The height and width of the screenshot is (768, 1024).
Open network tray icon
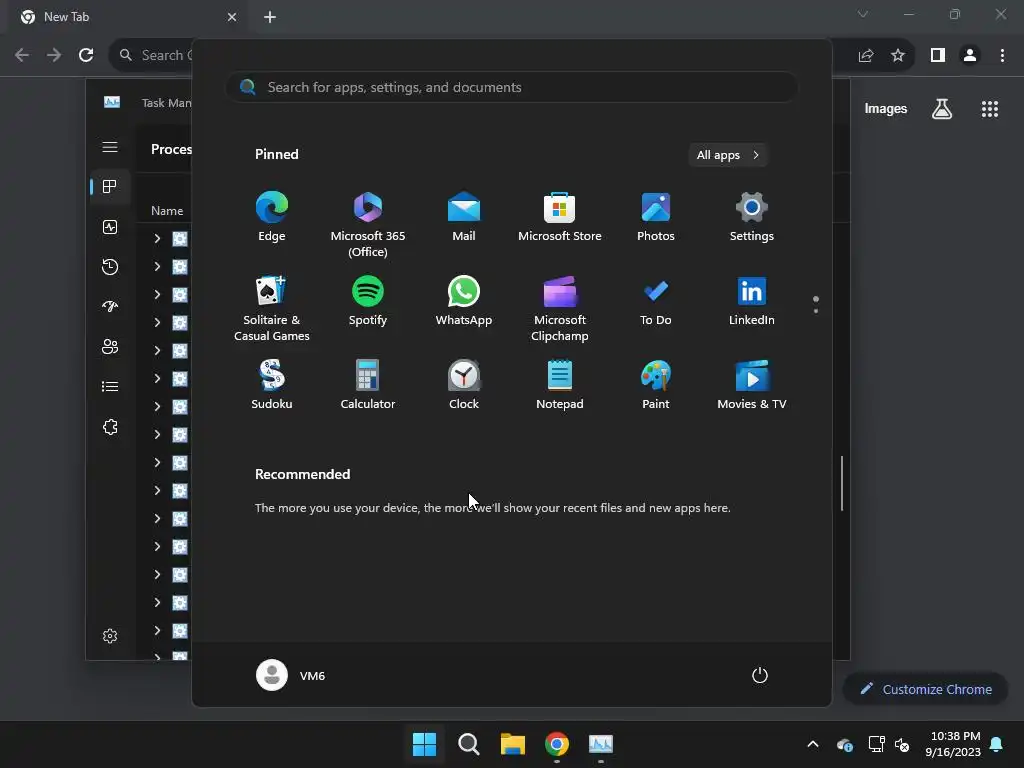click(876, 744)
